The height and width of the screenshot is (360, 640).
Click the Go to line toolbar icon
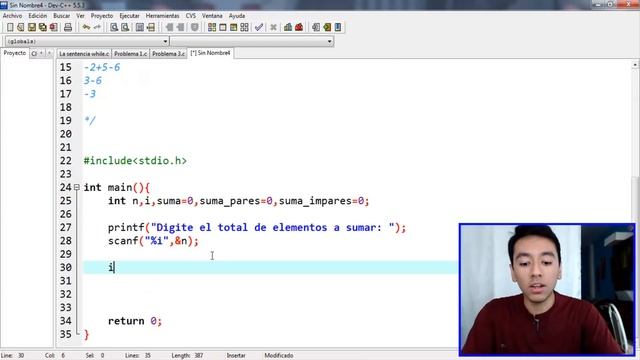151,27
